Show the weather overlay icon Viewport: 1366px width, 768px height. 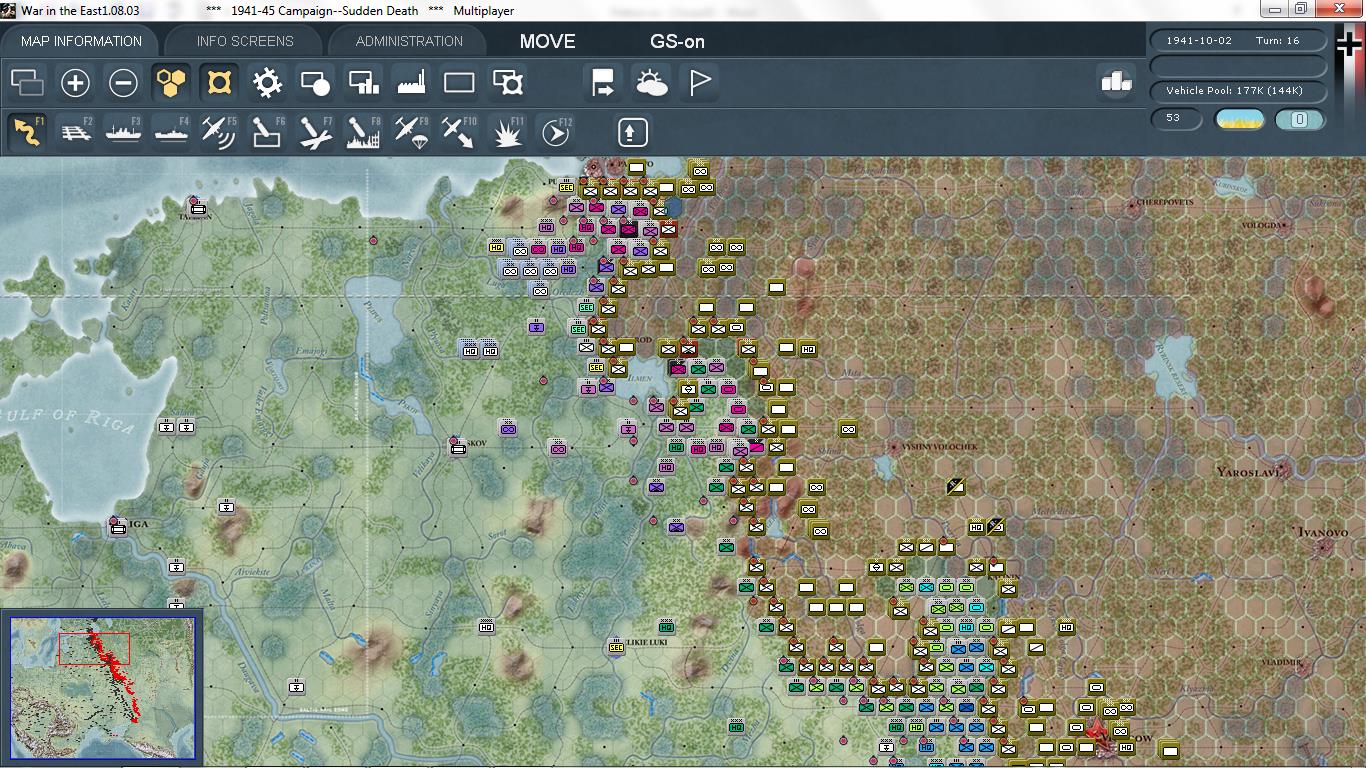pyautogui.click(x=651, y=82)
